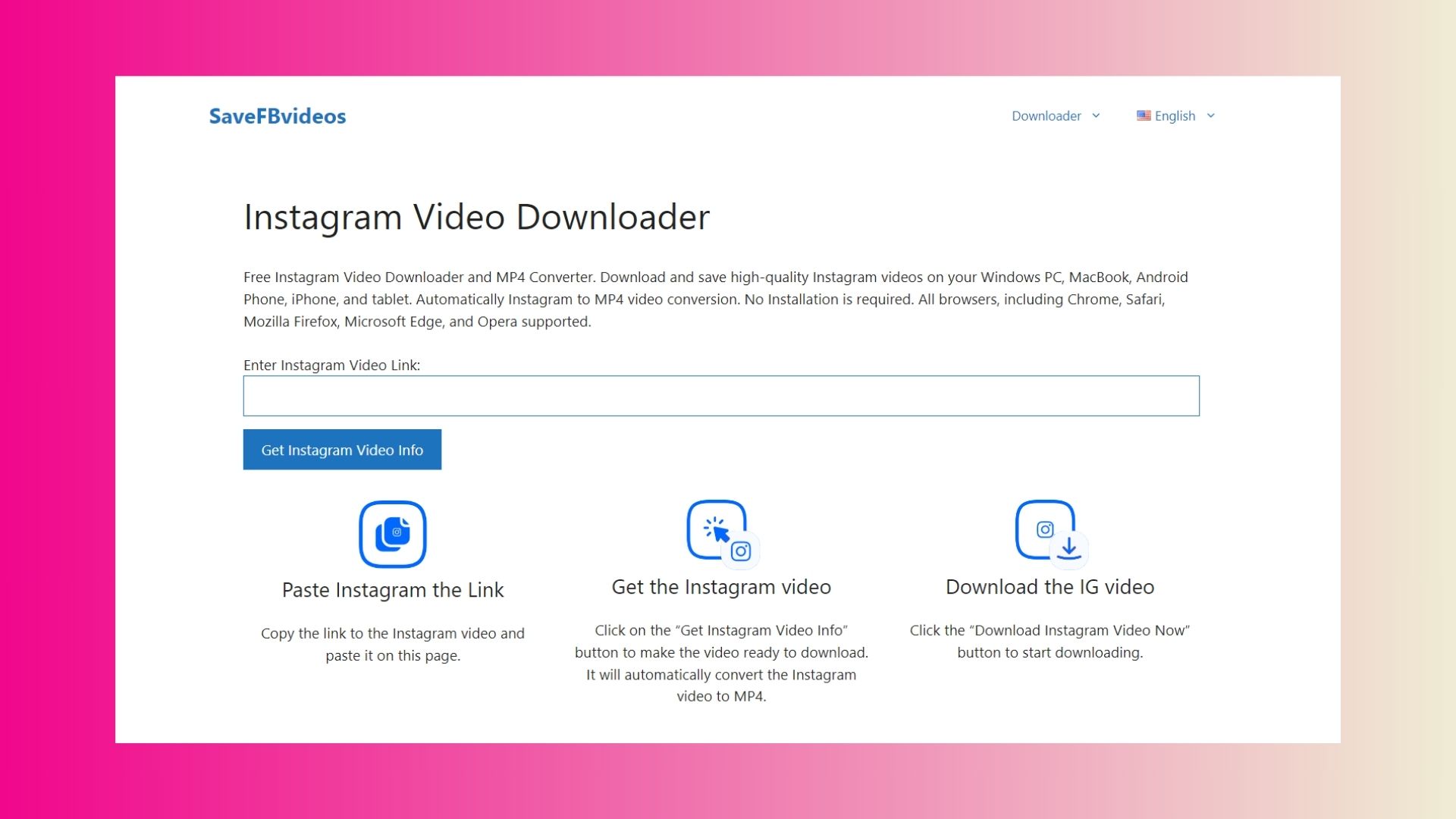Click the SaveFBvideos logo link
Viewport: 1456px width, 819px height.
278,116
